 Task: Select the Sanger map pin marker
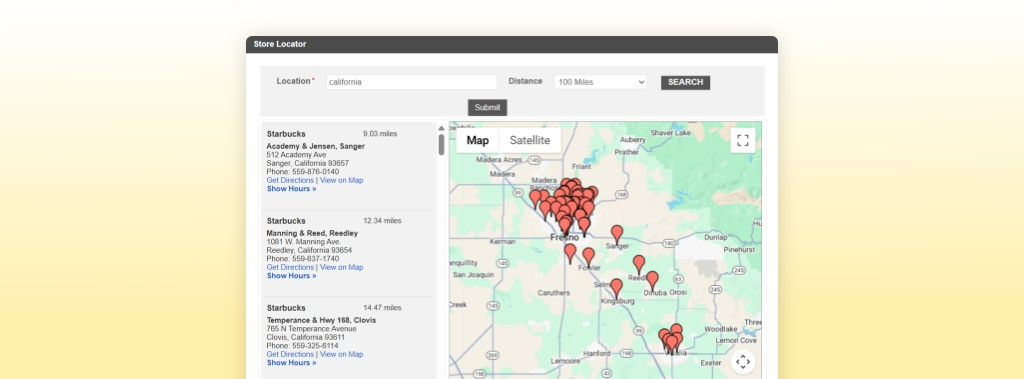click(x=616, y=235)
